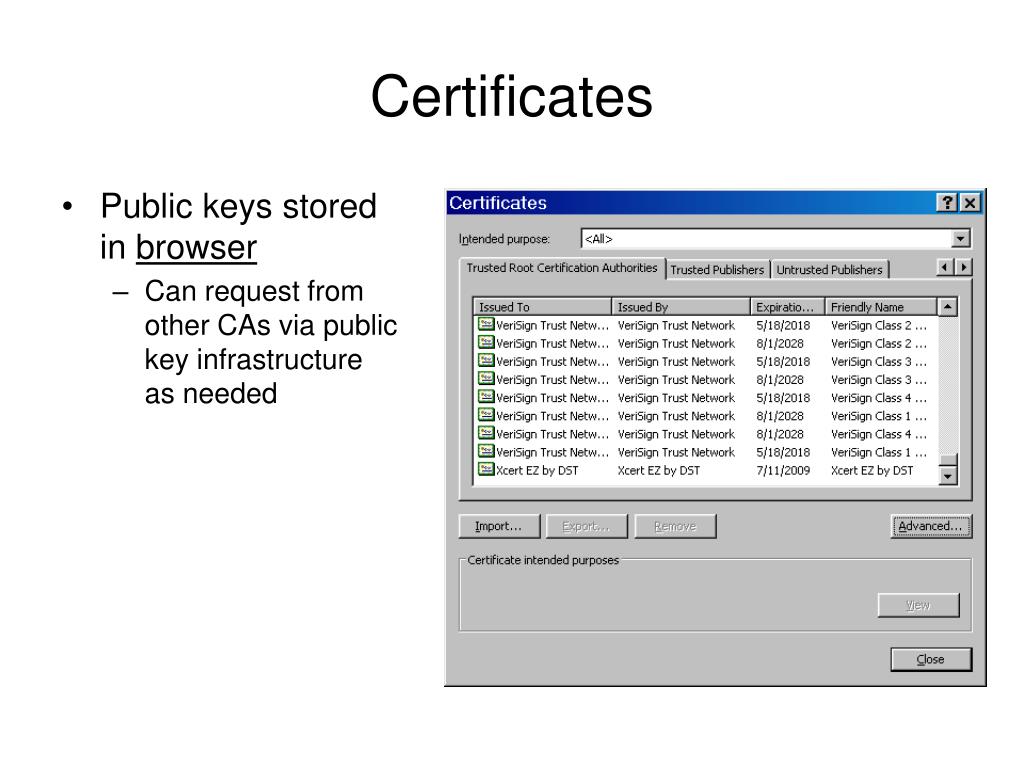Click certificate icon of VeriSign Class 2 expiring 8/1/2028
The height and width of the screenshot is (768, 1024).
(x=485, y=342)
